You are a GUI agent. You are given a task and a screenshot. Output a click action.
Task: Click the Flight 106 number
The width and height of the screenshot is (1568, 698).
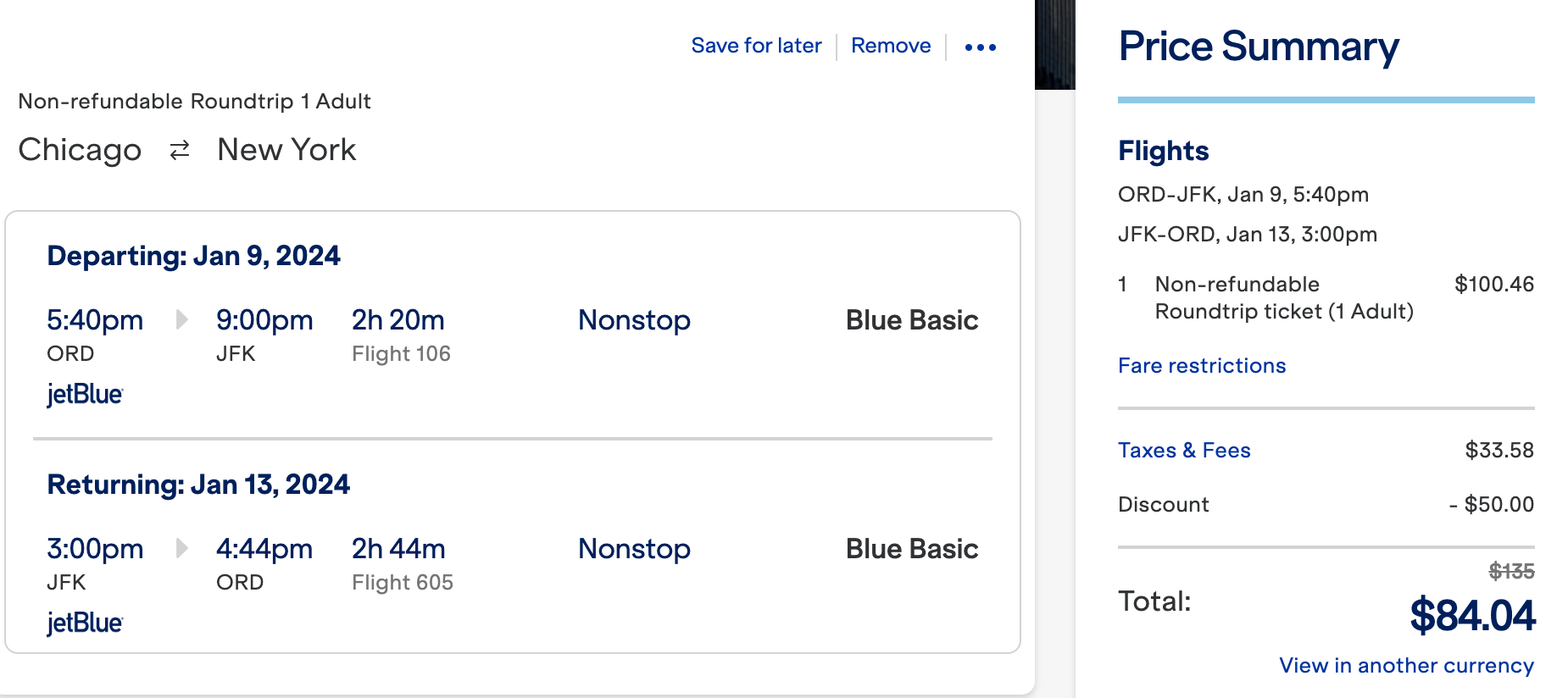(x=401, y=354)
